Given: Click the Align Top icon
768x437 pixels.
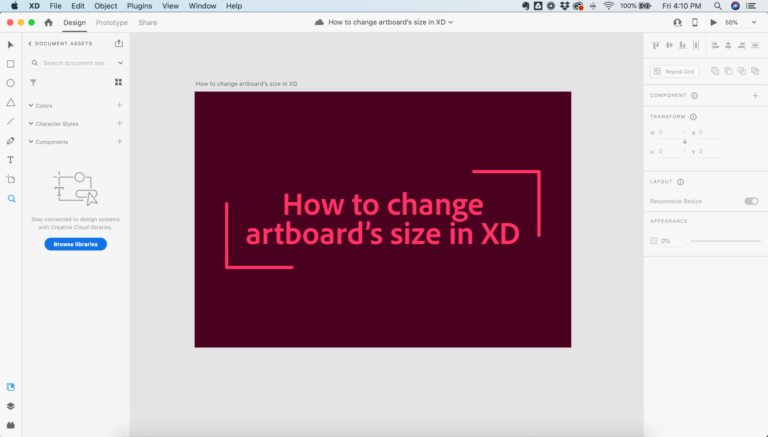Looking at the screenshot, I should pos(656,45).
